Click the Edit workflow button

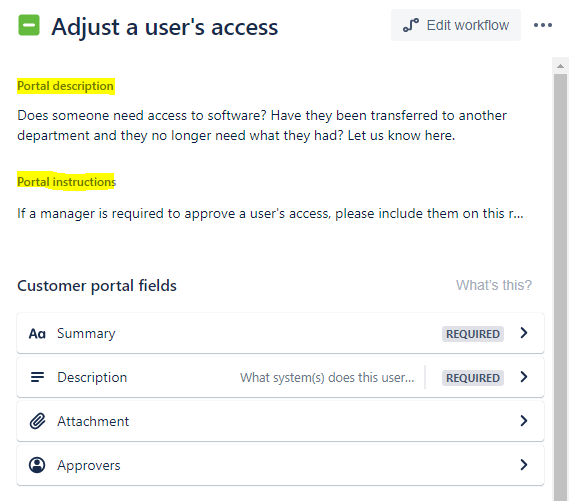(456, 25)
